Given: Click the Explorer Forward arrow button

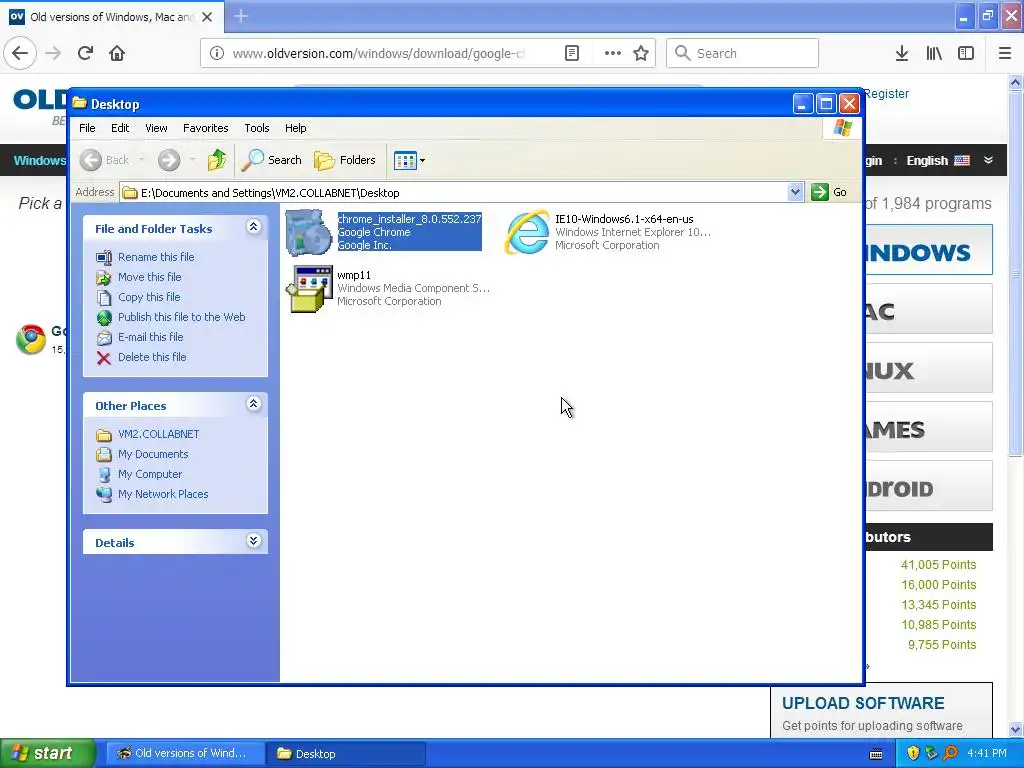Looking at the screenshot, I should click(x=169, y=160).
